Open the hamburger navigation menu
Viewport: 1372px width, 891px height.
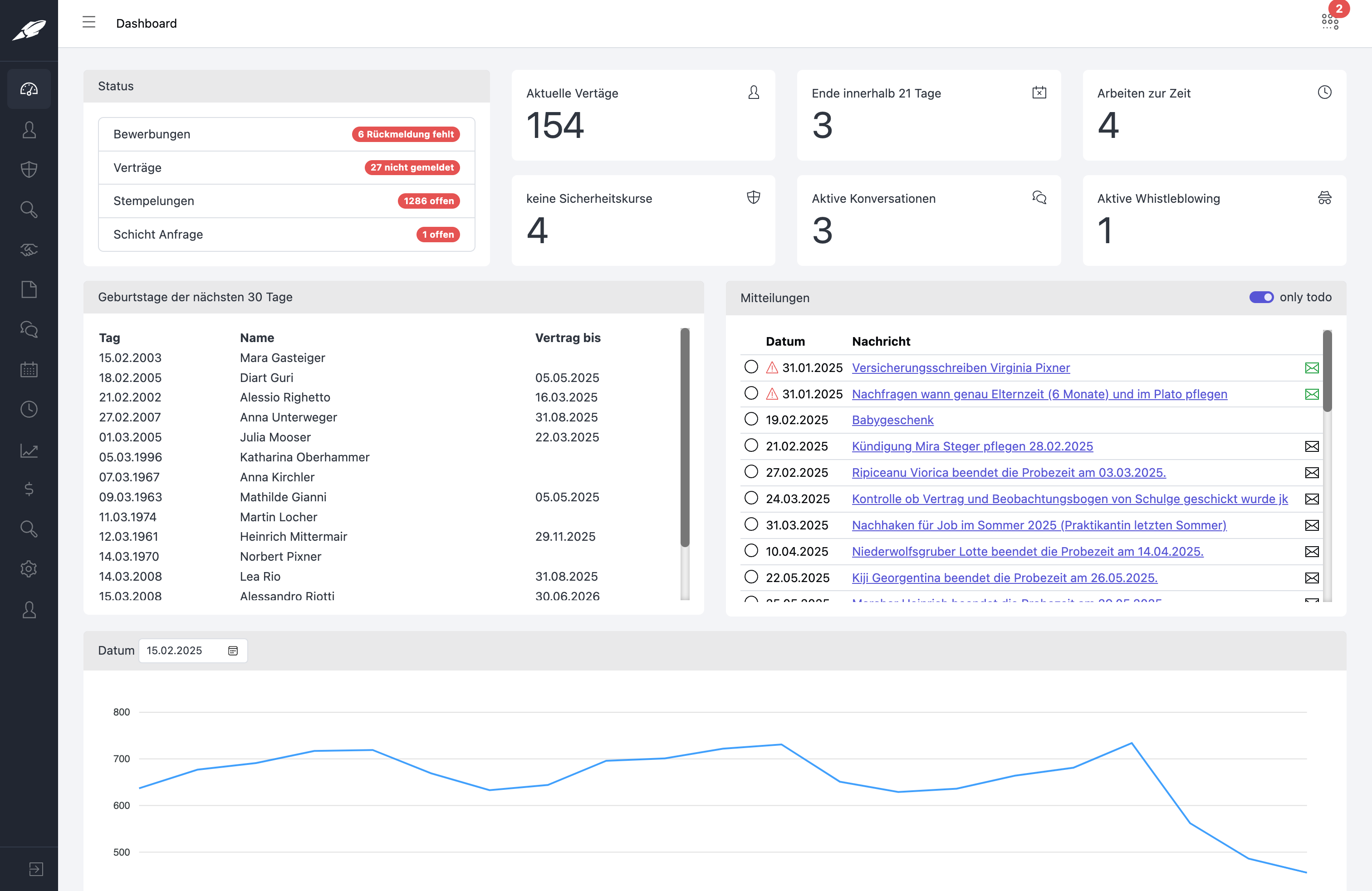pyautogui.click(x=89, y=23)
